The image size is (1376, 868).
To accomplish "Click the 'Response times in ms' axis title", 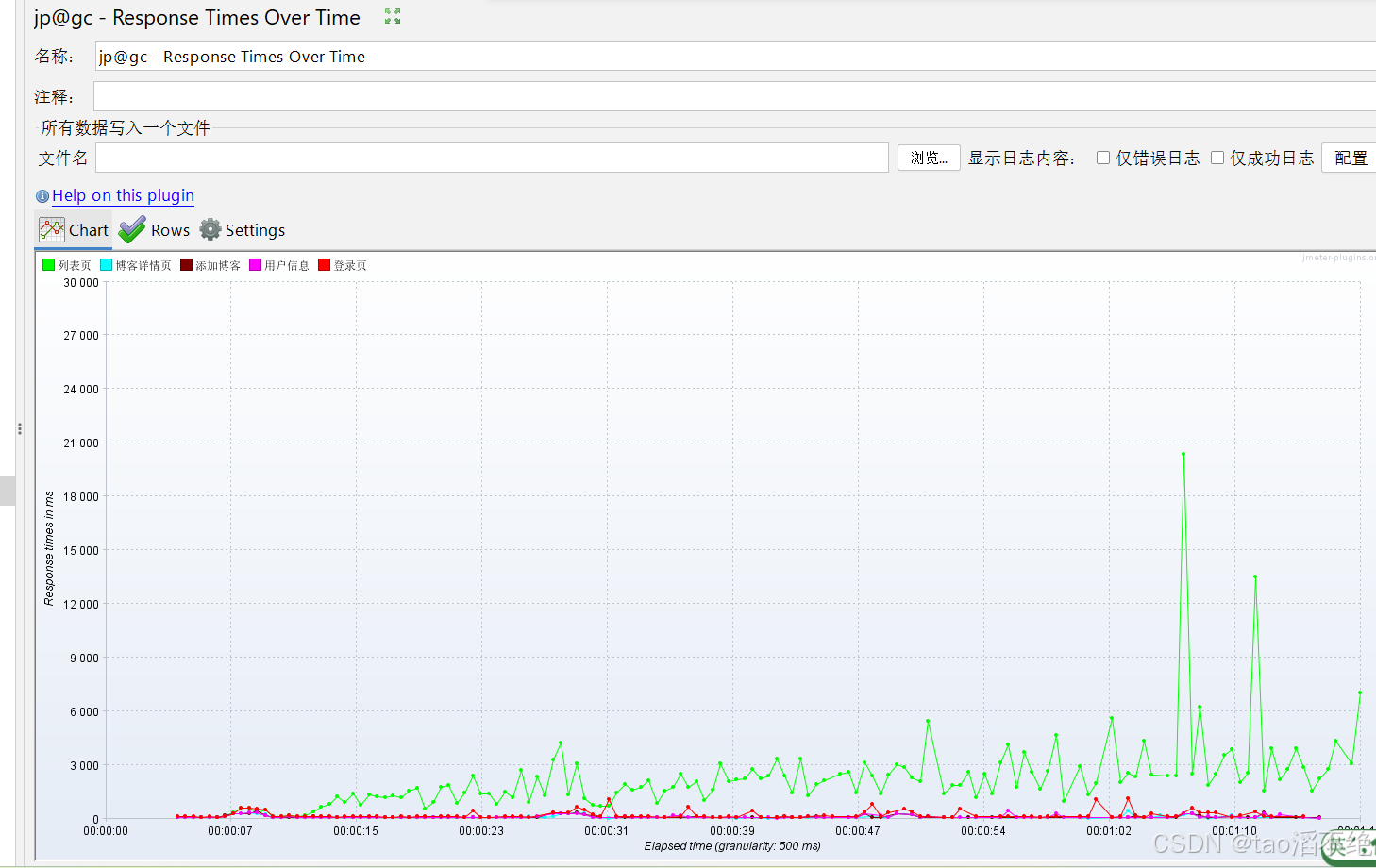I will (x=49, y=548).
